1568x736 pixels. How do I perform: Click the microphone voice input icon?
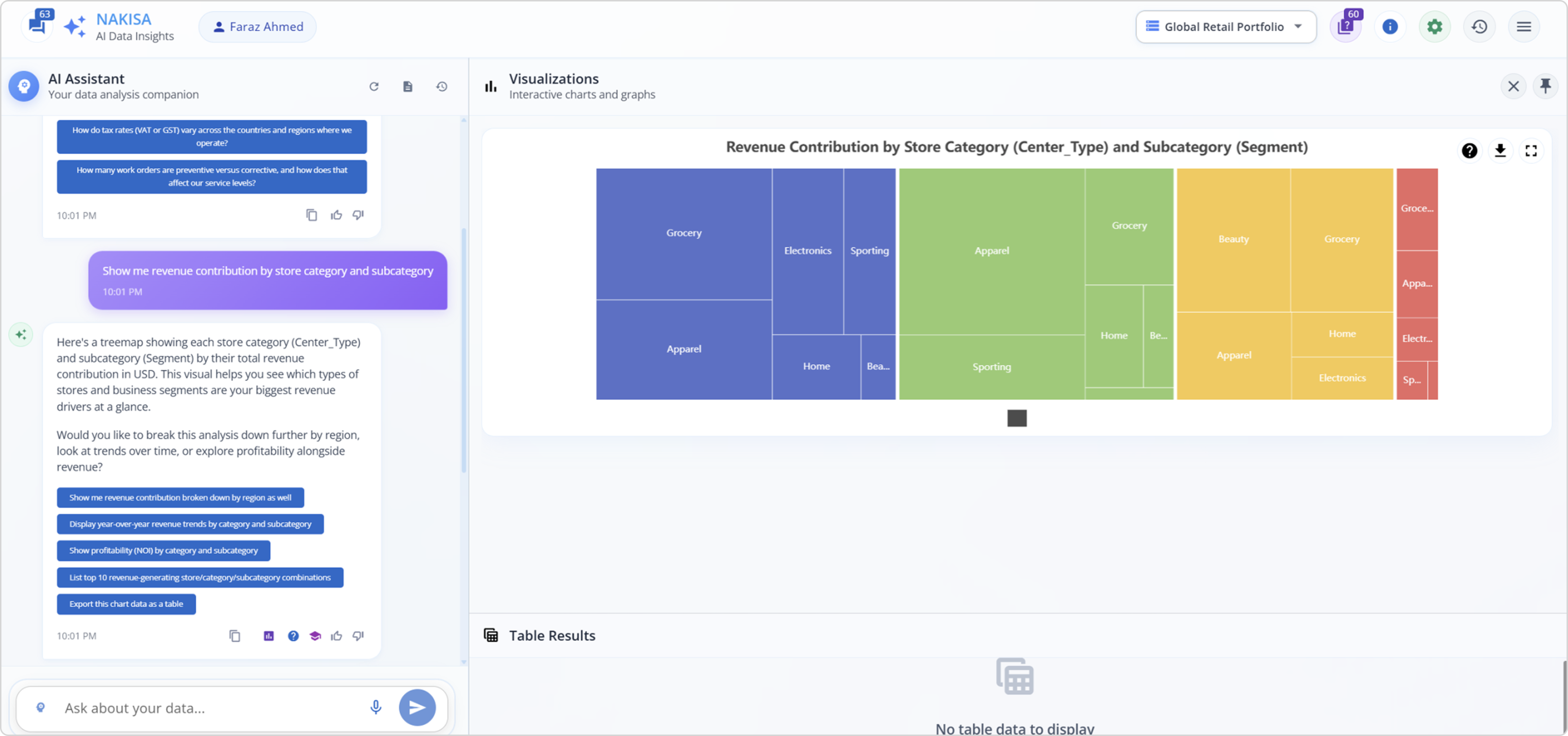coord(376,707)
